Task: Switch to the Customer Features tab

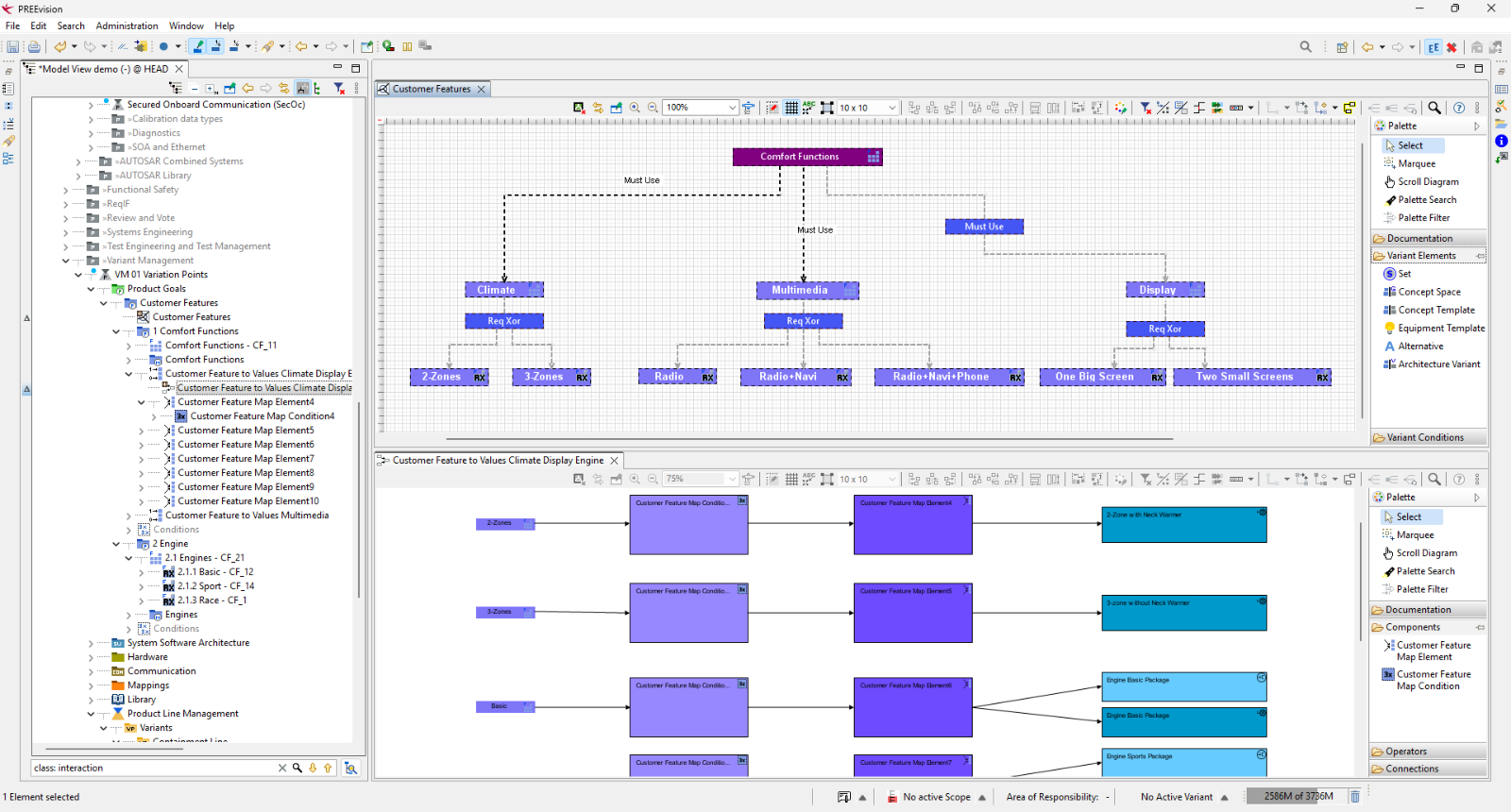Action: coord(432,89)
